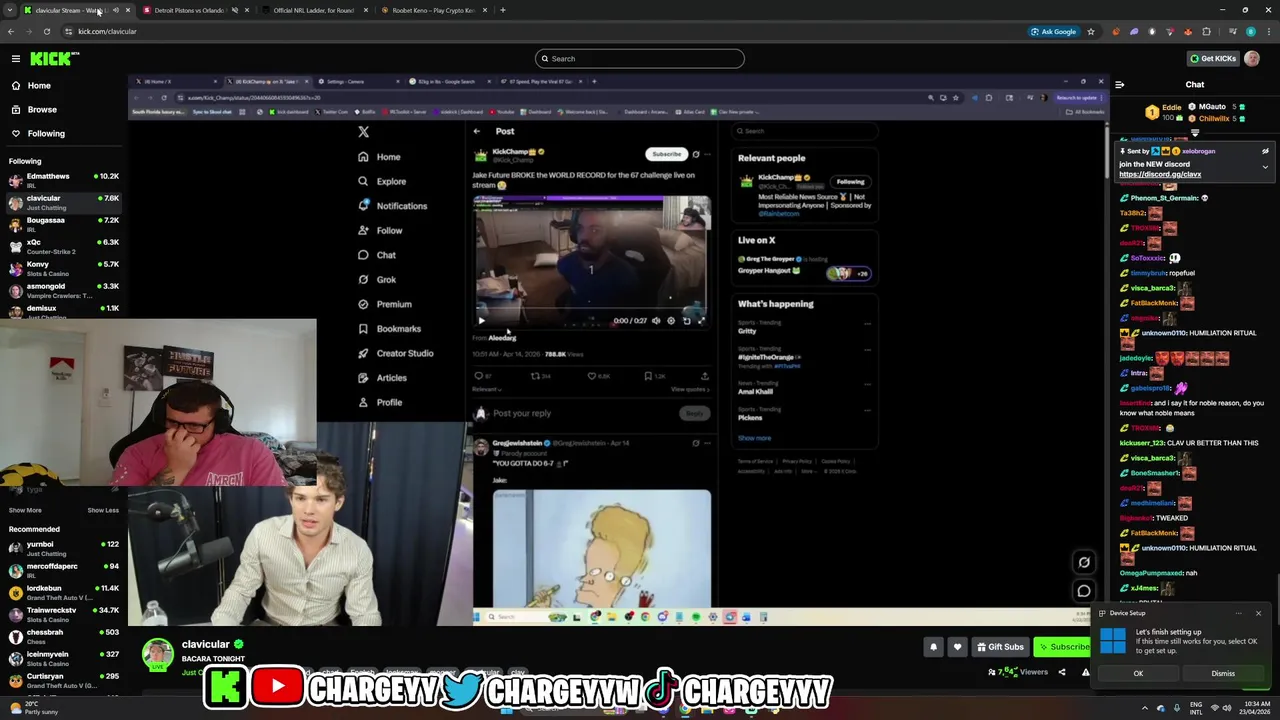Open clavicular channel avatar

click(x=157, y=655)
